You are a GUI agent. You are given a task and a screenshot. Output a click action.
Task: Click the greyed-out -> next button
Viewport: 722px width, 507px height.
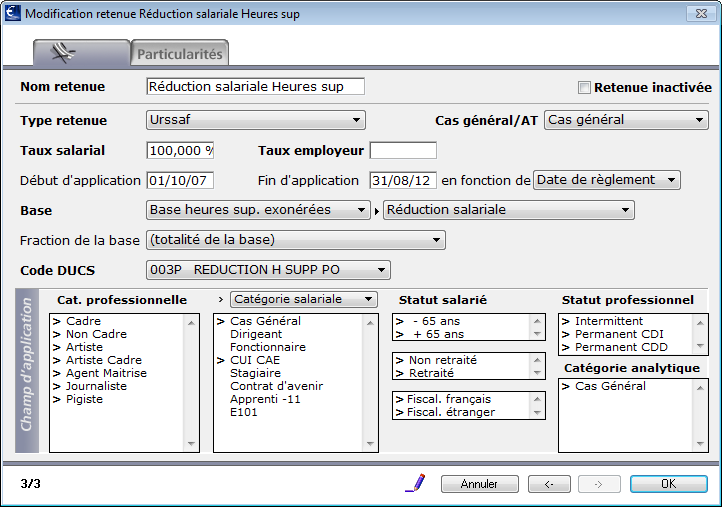click(x=599, y=484)
